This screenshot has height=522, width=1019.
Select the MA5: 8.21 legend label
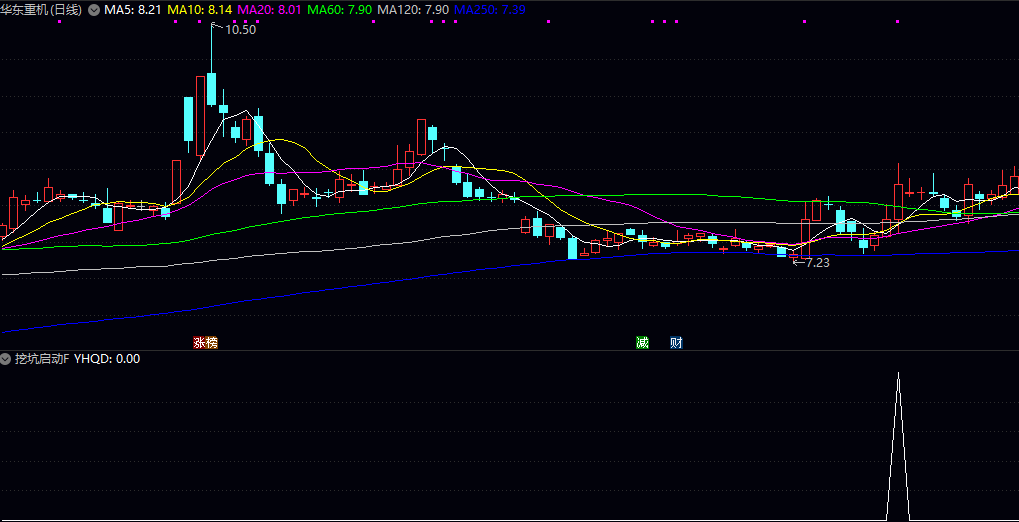pyautogui.click(x=133, y=9)
